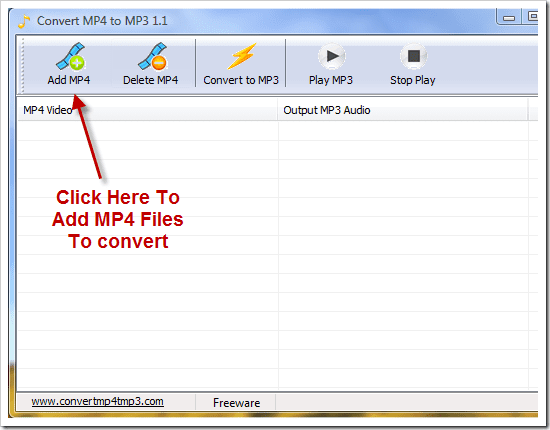Stop playback with Stop Play
Image resolution: width=550 pixels, height=430 pixels.
coord(413,64)
